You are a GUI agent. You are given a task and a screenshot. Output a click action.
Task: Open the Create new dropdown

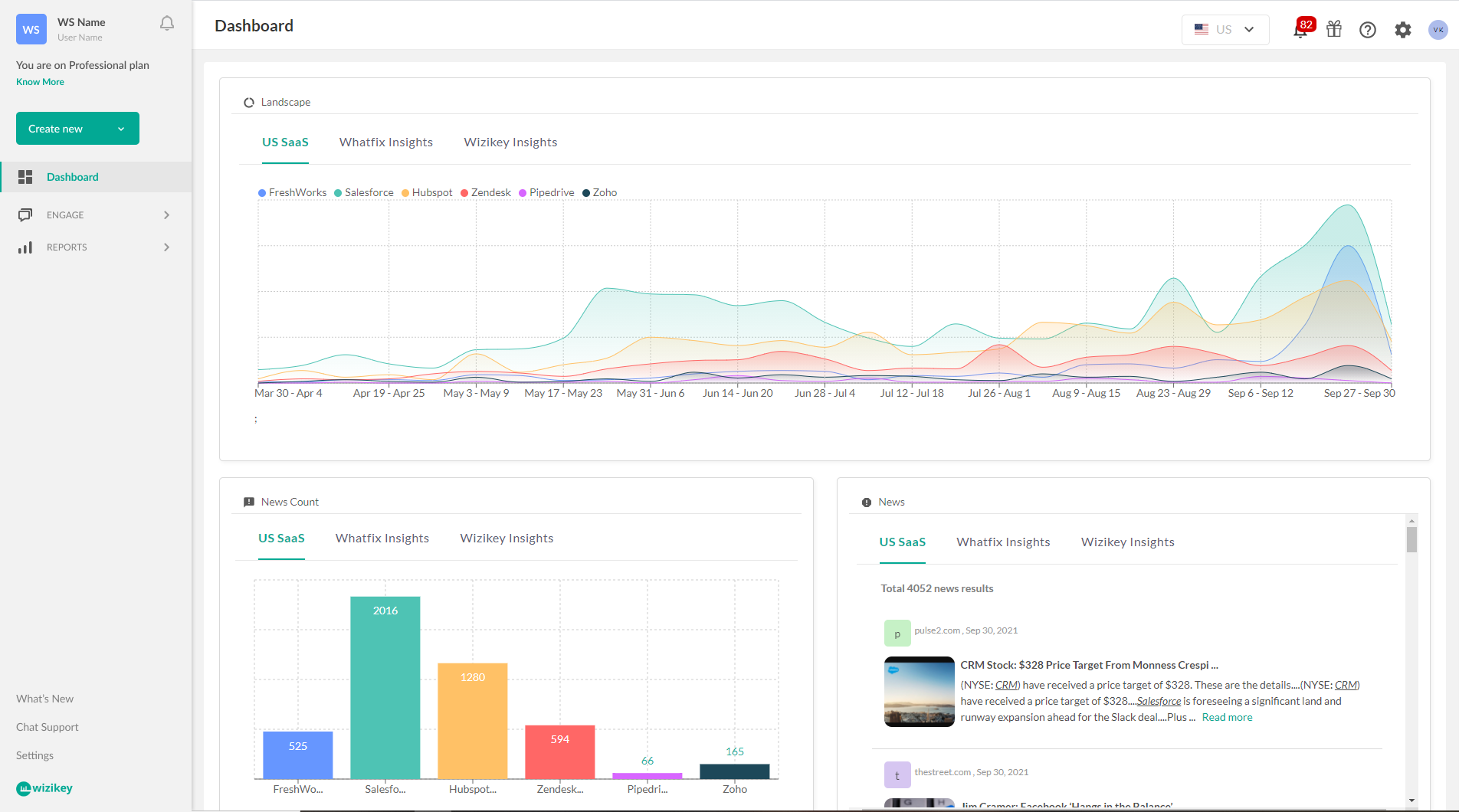[77, 129]
